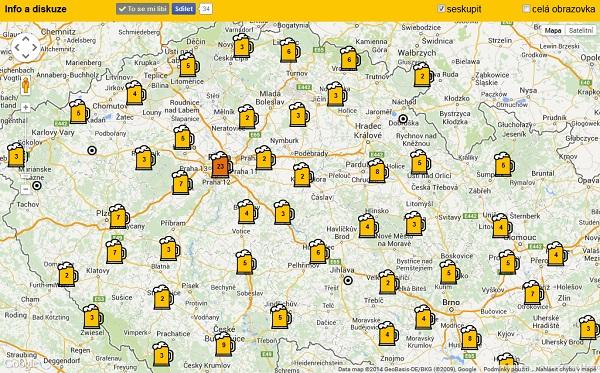The image size is (600, 373).
Task: Select single dot marker near Mariánské Lázně
Action: (37, 186)
